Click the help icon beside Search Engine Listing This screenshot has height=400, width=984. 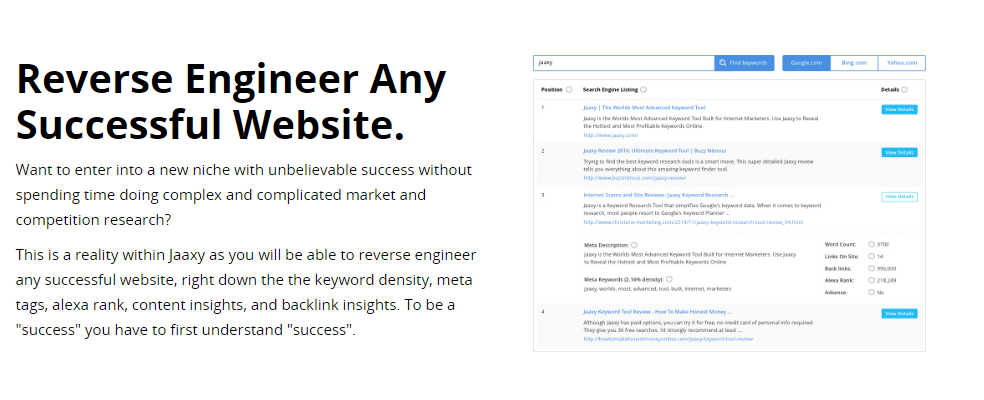[x=644, y=90]
